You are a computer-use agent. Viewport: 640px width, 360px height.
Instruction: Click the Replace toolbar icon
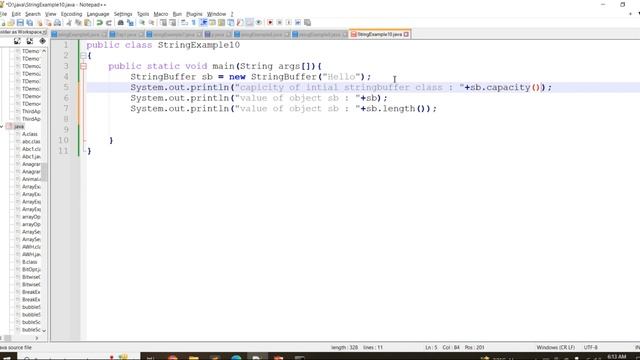pos(130,23)
